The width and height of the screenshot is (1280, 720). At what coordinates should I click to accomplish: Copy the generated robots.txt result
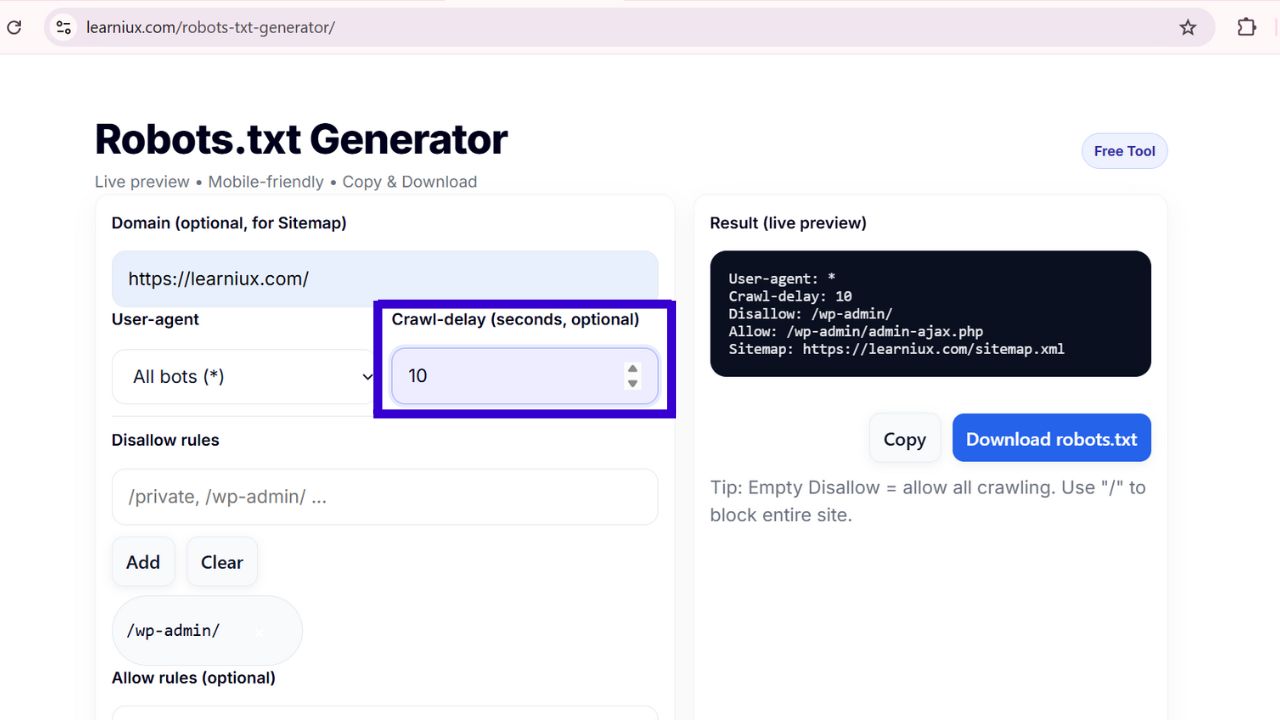[904, 439]
